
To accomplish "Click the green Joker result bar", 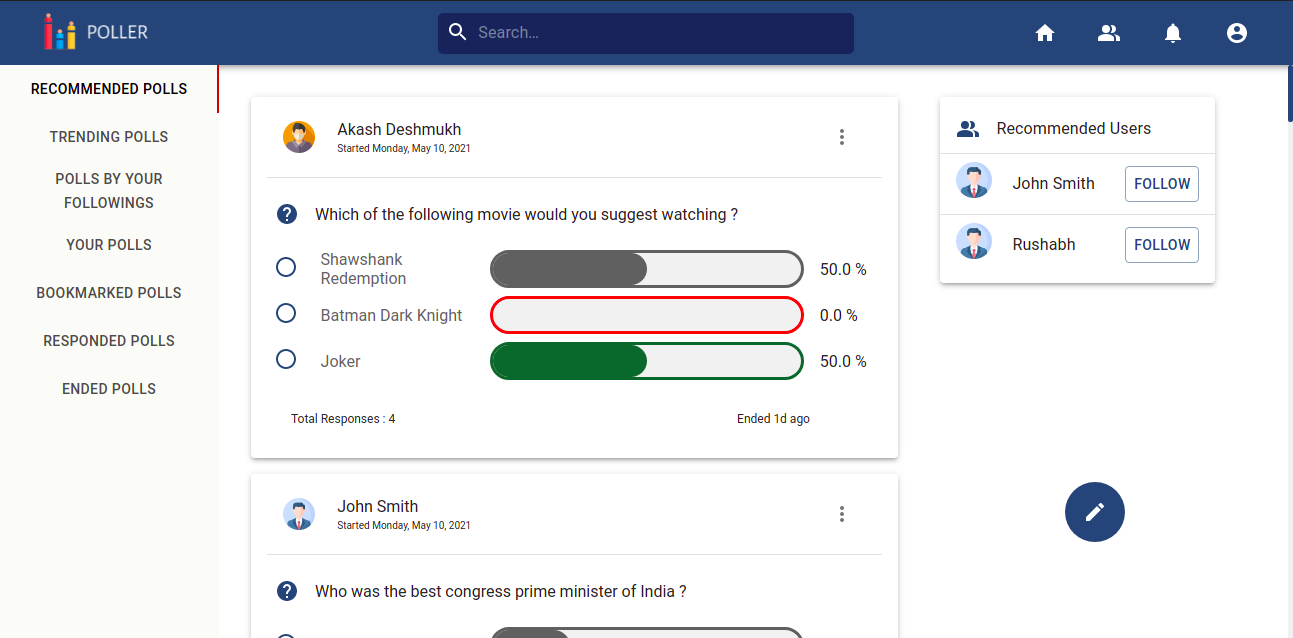I will tap(647, 361).
